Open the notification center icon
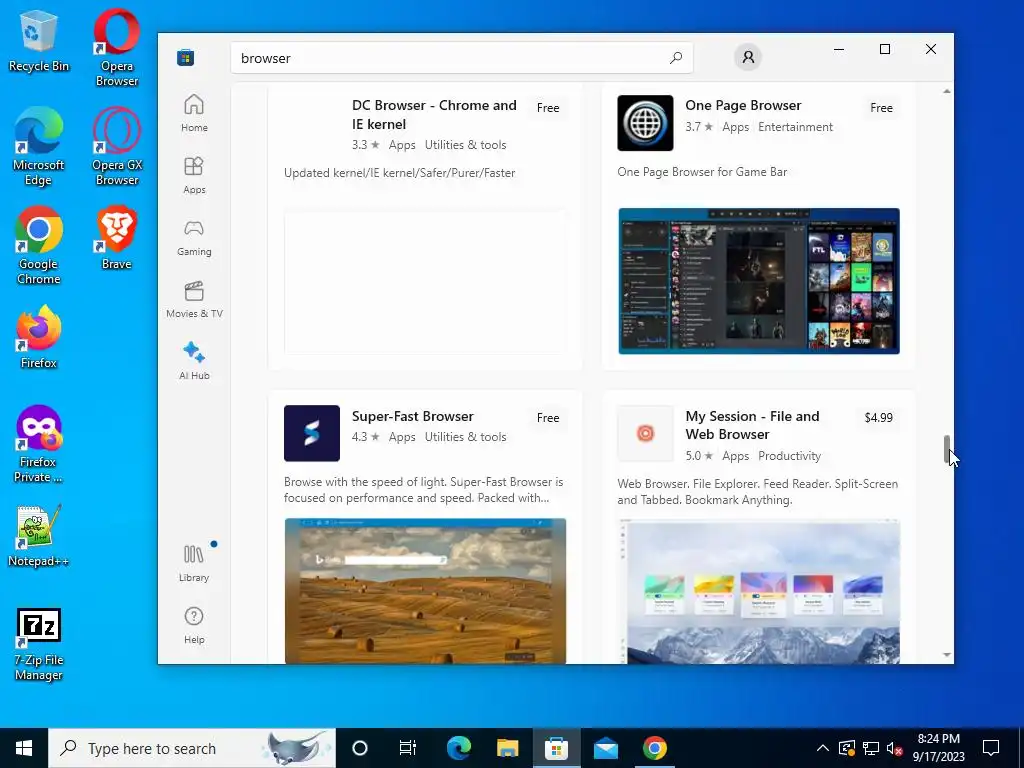The width and height of the screenshot is (1024, 768). pos(991,748)
